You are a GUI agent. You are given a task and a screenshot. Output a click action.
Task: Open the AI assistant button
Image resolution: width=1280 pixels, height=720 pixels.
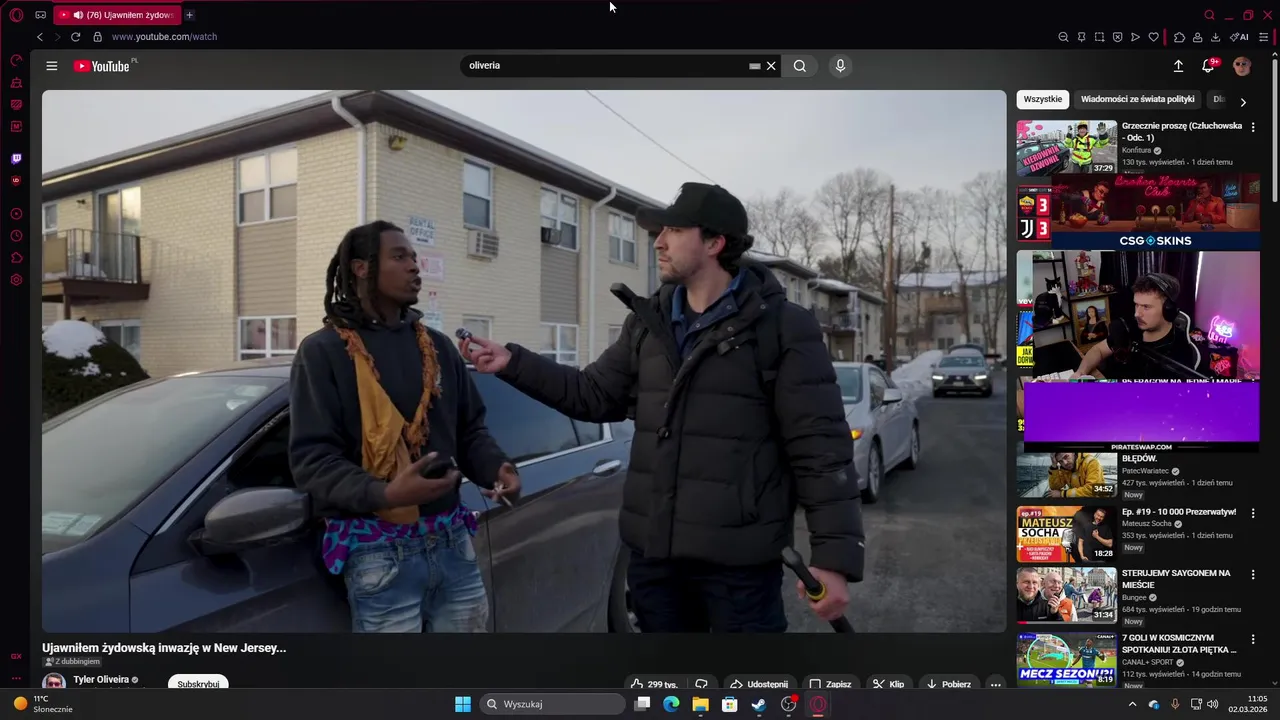pyautogui.click(x=1239, y=37)
